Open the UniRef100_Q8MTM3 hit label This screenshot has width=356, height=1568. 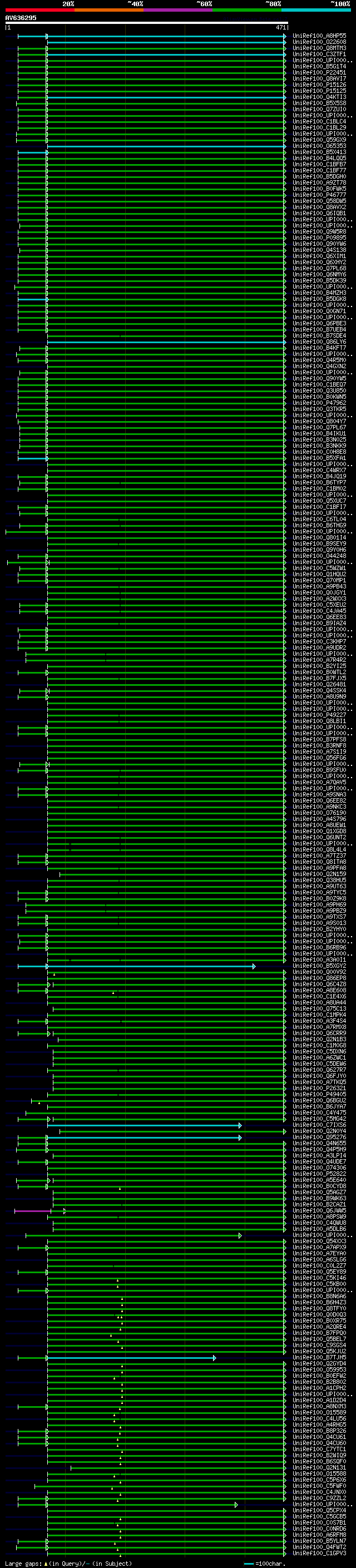click(319, 48)
